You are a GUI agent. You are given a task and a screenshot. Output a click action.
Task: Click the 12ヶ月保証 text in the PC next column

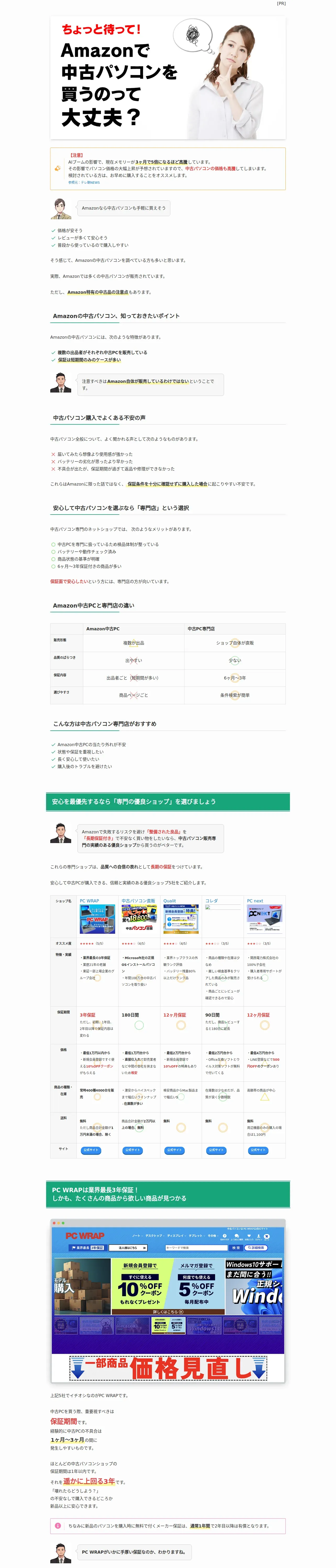[258, 1015]
